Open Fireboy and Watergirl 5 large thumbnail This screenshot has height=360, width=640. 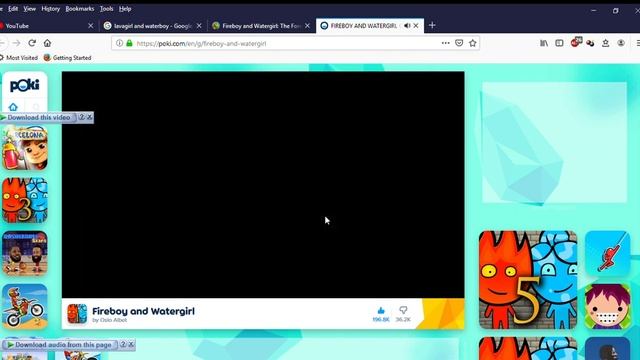coord(528,280)
